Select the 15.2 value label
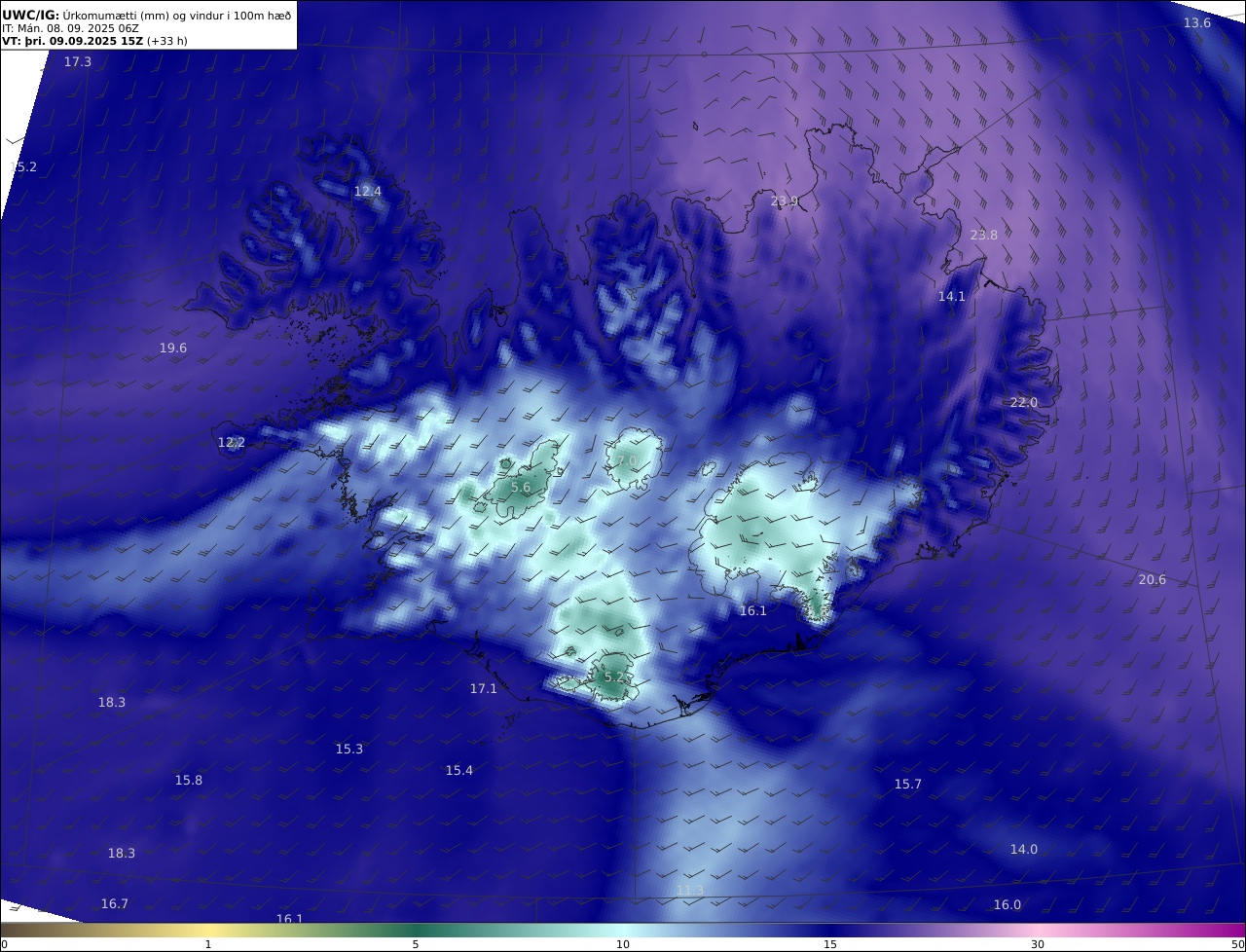This screenshot has width=1246, height=952. point(23,166)
